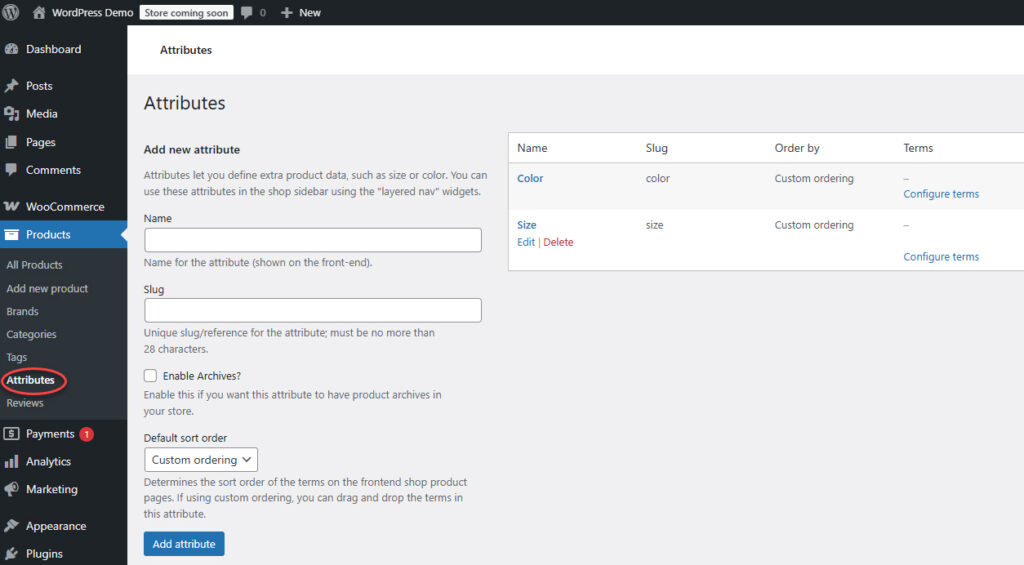Click Configure terms for Size
Screen dimensions: 1024x565
click(x=941, y=257)
